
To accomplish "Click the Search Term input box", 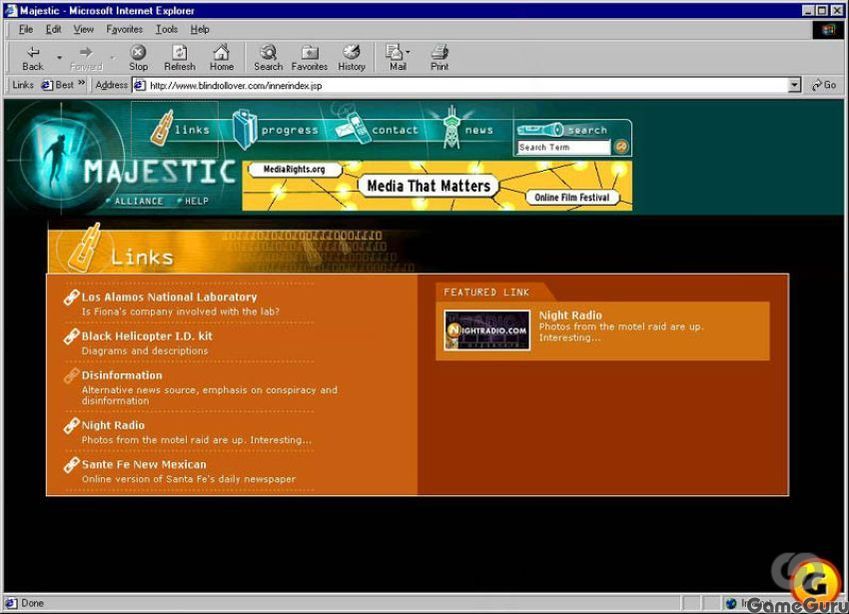I will click(x=563, y=147).
